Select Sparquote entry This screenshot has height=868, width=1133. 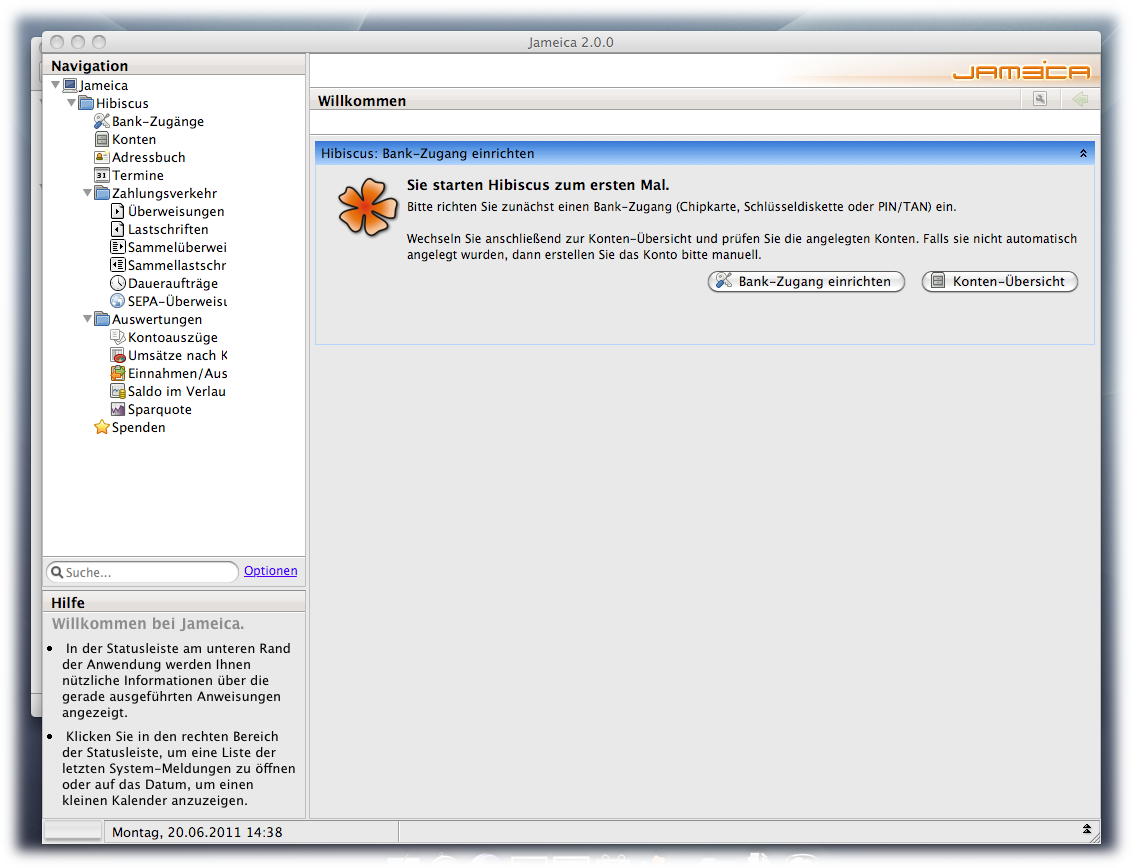click(160, 409)
